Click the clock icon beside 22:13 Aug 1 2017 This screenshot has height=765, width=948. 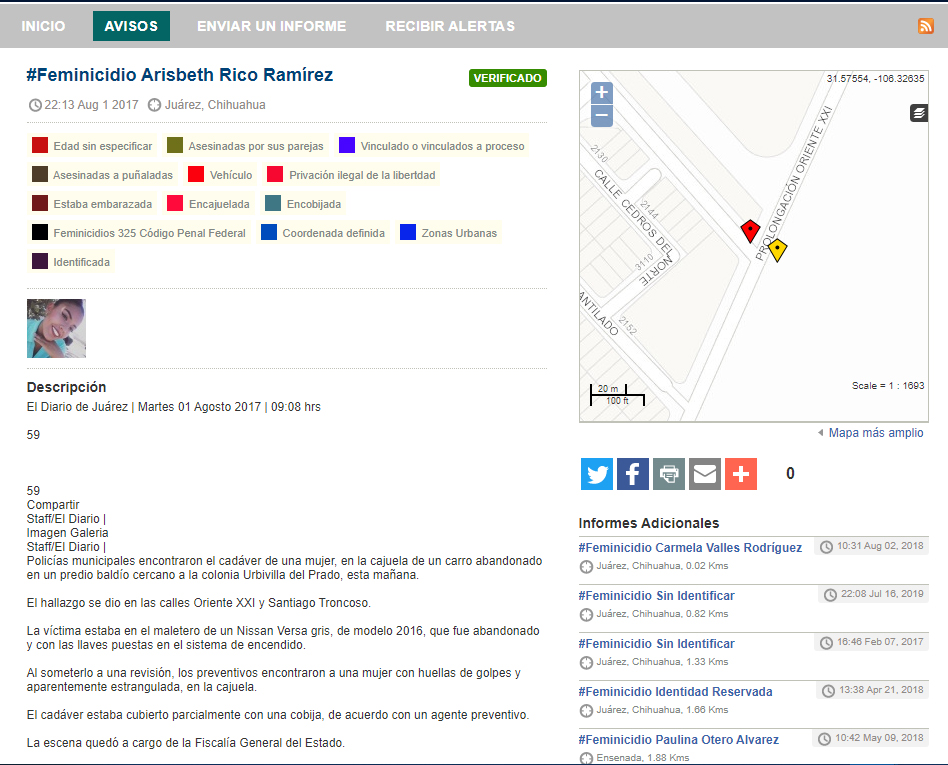[35, 105]
